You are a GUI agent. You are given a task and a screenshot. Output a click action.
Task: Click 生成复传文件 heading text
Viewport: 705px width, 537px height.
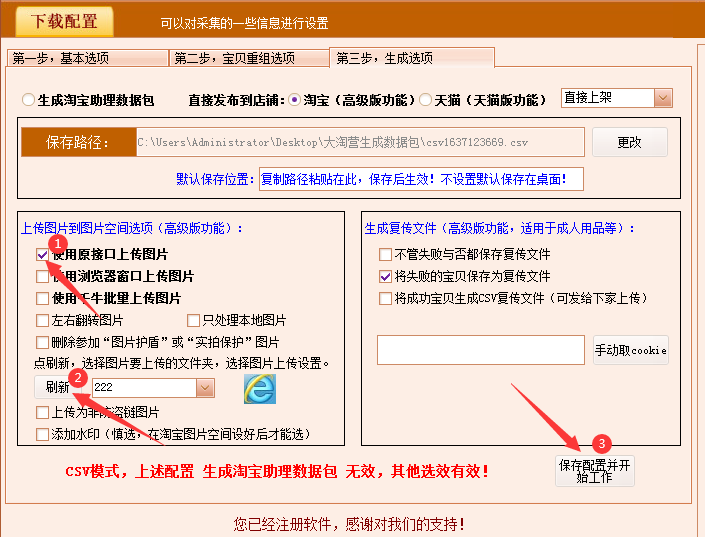click(500, 228)
